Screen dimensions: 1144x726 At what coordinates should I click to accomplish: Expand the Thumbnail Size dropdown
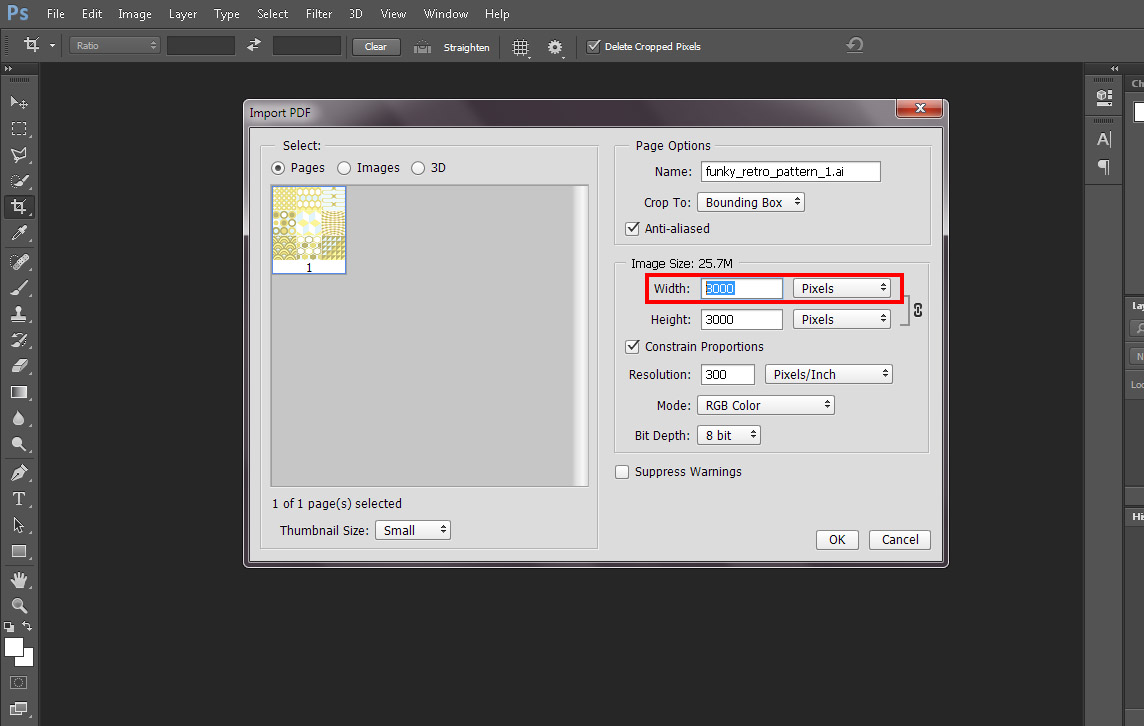(412, 530)
